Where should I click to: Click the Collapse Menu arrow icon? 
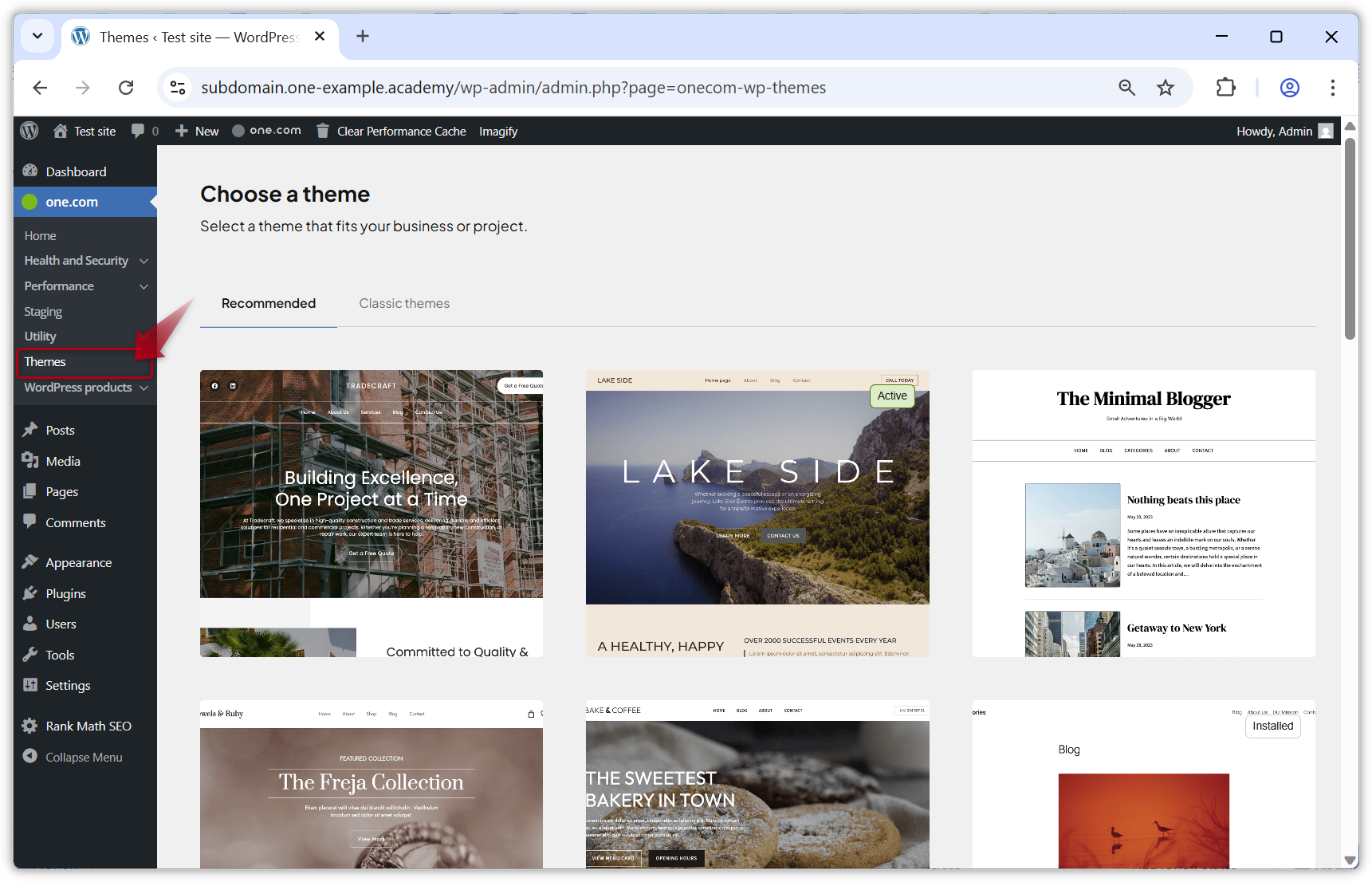(x=29, y=756)
